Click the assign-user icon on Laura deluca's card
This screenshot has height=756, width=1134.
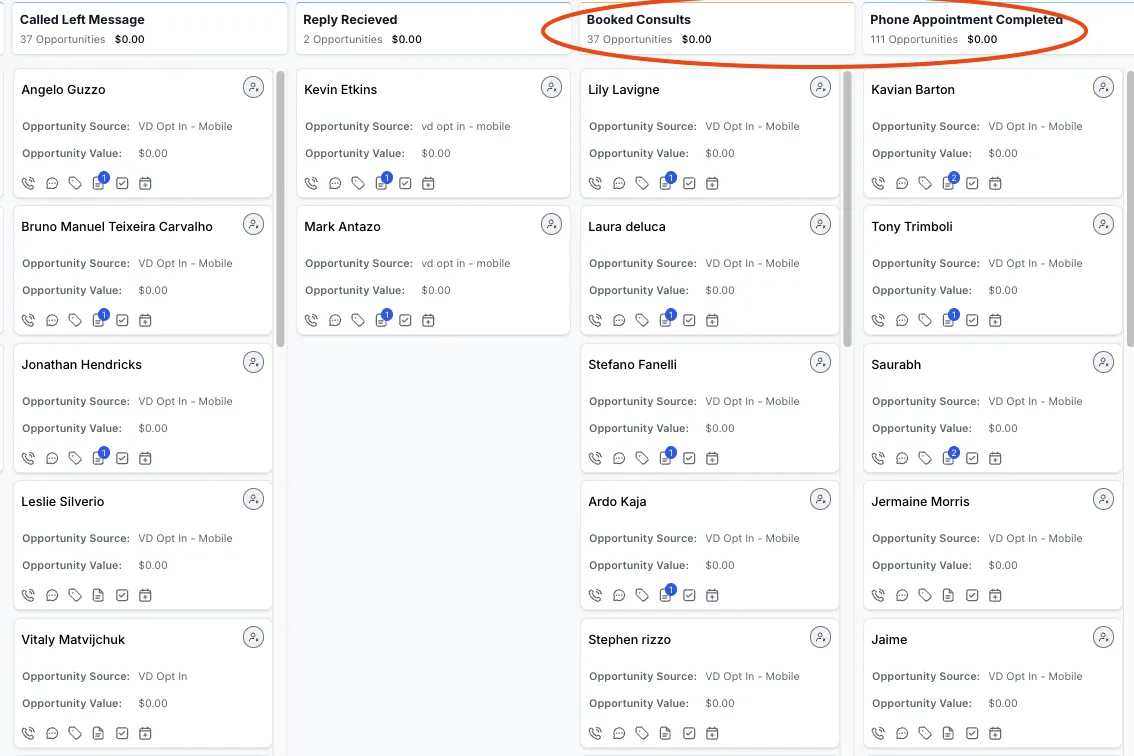tap(820, 225)
